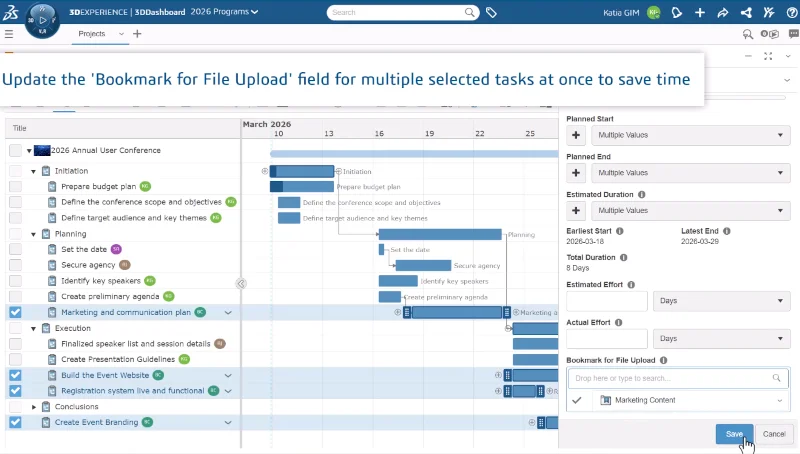Click the comment icon at far right
Screen dimensions: 800x454
(793, 34)
